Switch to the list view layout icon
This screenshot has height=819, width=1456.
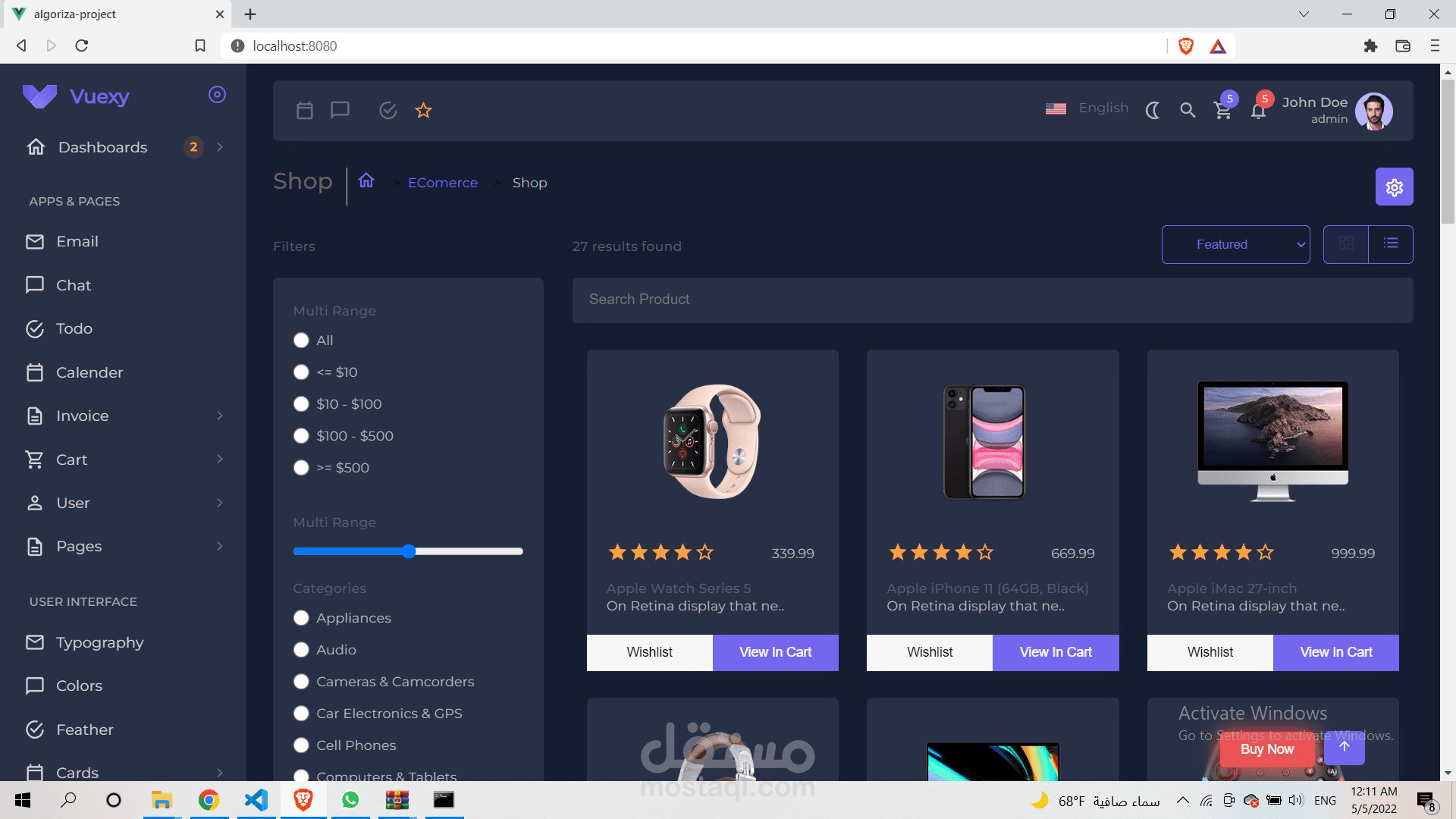pos(1390,243)
